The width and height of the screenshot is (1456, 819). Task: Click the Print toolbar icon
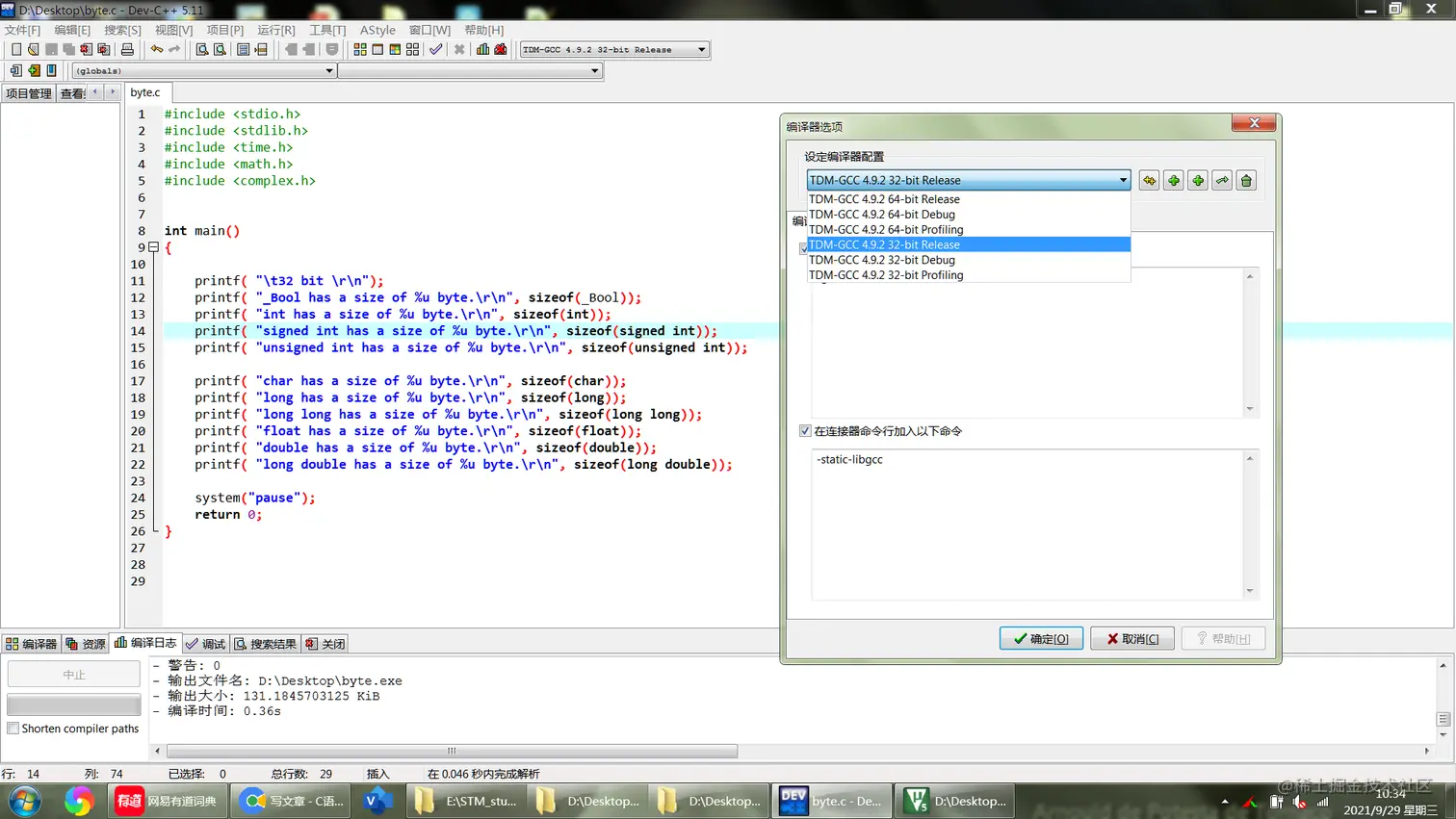coord(127,49)
